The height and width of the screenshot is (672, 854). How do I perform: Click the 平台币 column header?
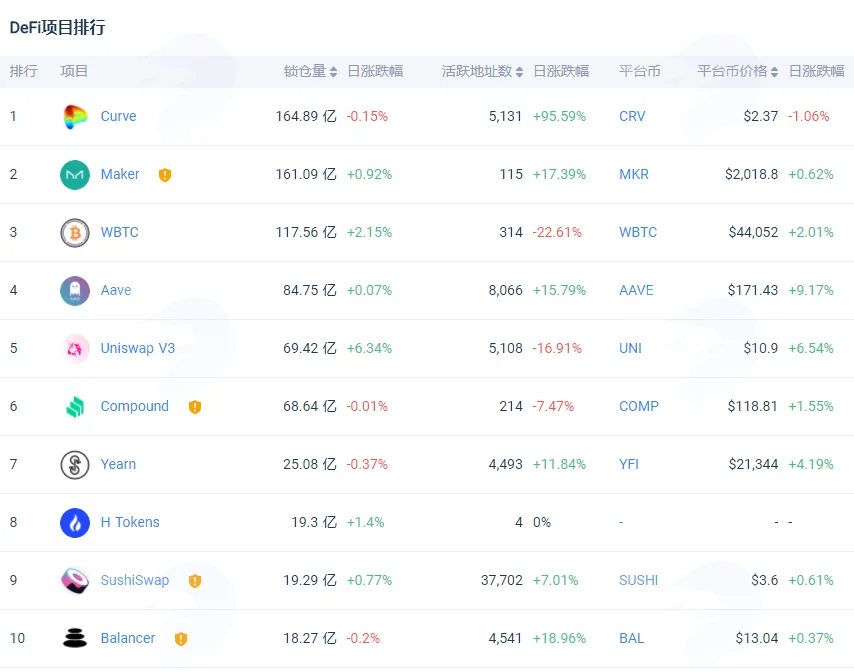639,71
